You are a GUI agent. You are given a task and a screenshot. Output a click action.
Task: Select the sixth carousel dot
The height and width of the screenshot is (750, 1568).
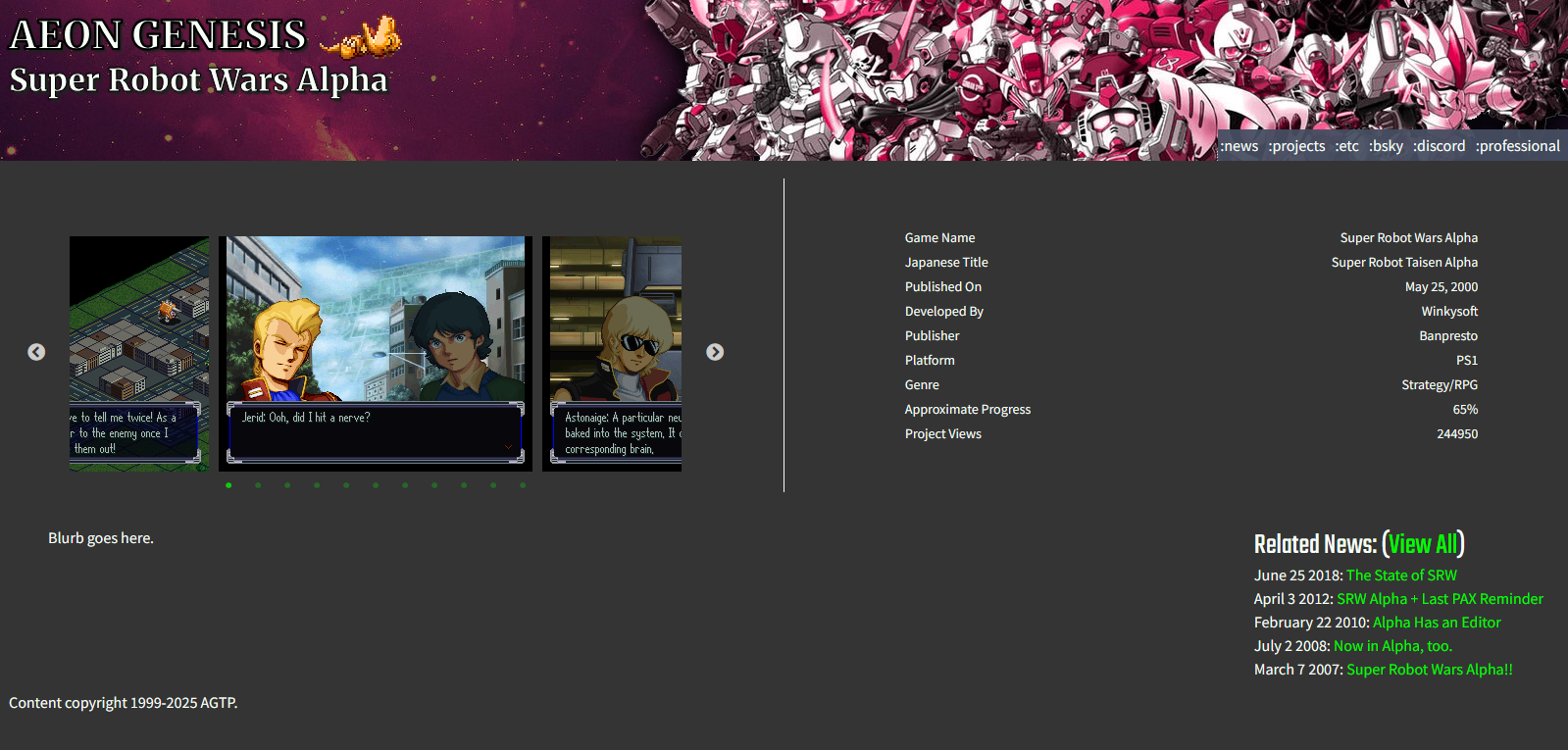[x=376, y=485]
